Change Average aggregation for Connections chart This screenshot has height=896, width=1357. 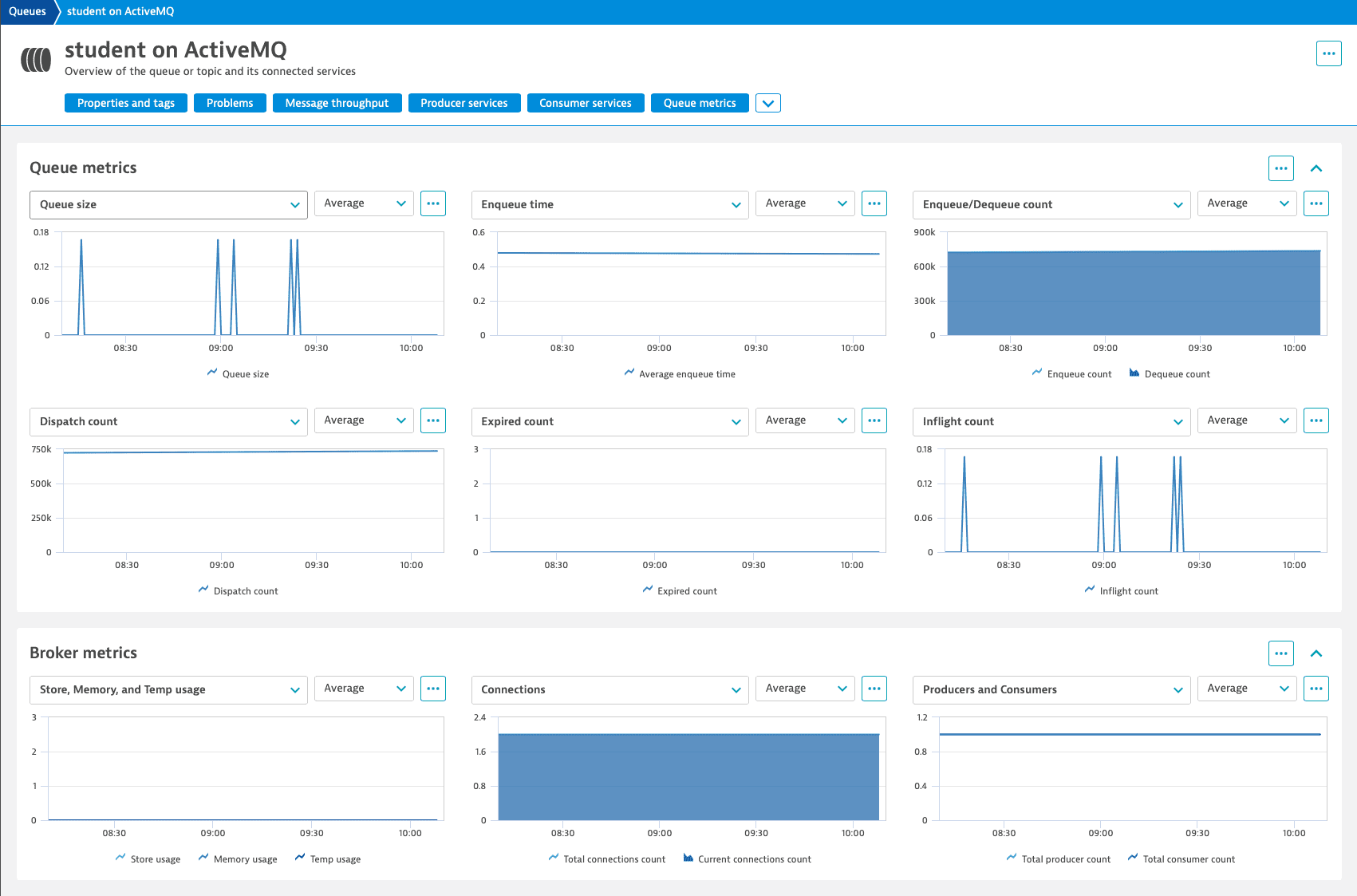click(805, 689)
